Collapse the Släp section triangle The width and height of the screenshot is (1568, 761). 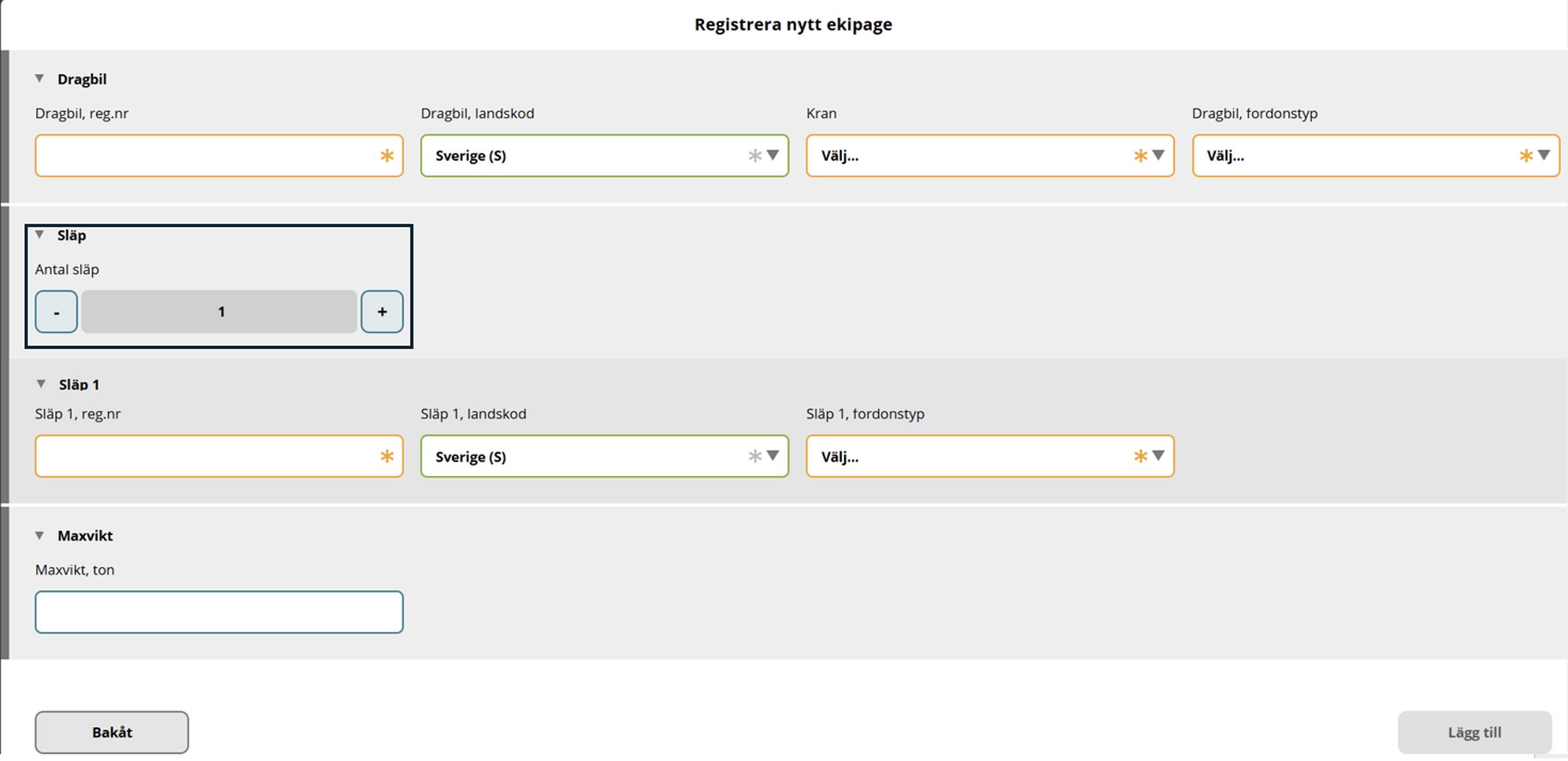point(40,235)
